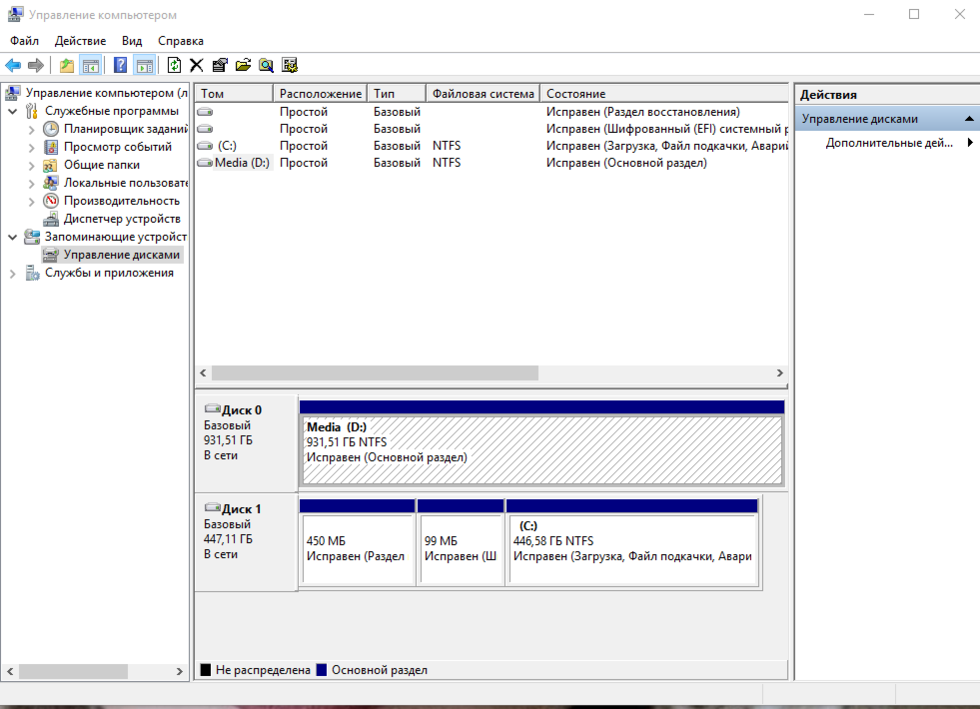Viewport: 980px width, 709px height.
Task: Select Диспетчер устройств in the tree
Action: pyautogui.click(x=122, y=219)
